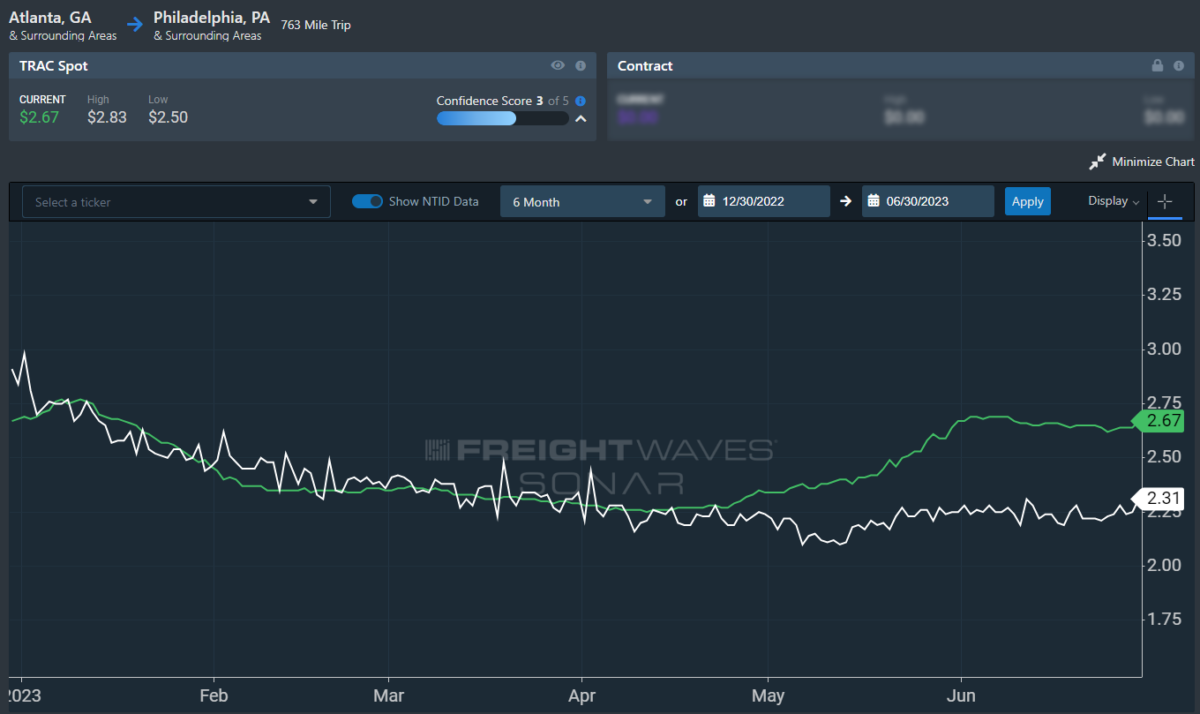This screenshot has width=1200, height=714.
Task: Click the green 2.67 price label
Action: [1162, 422]
